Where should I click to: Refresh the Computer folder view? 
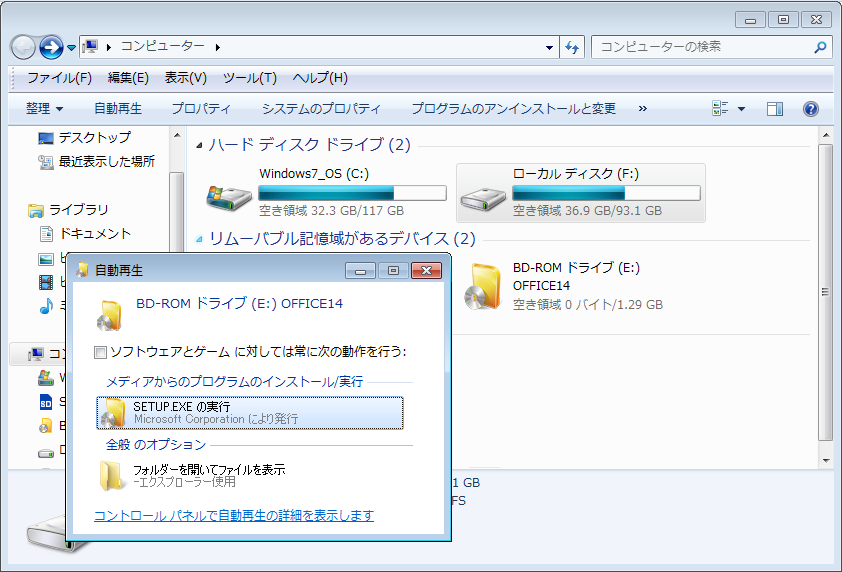572,47
